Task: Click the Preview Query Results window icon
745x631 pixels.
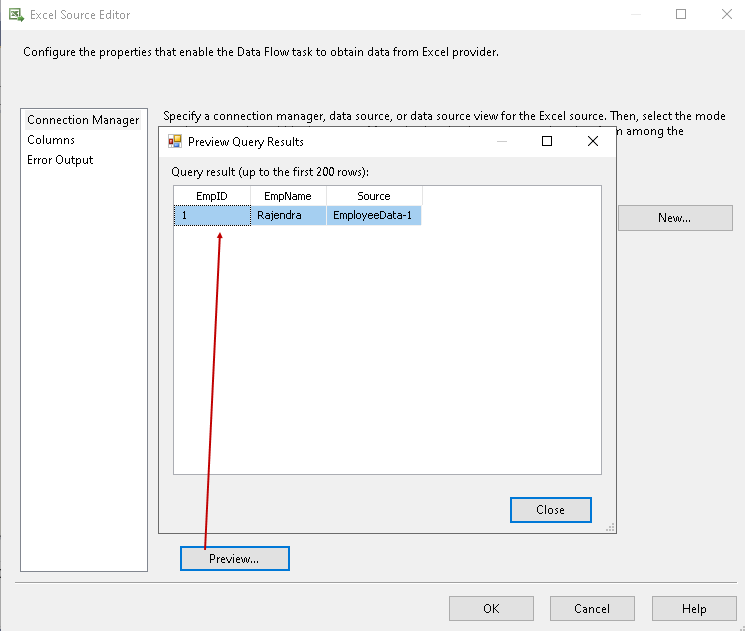Action: [175, 141]
